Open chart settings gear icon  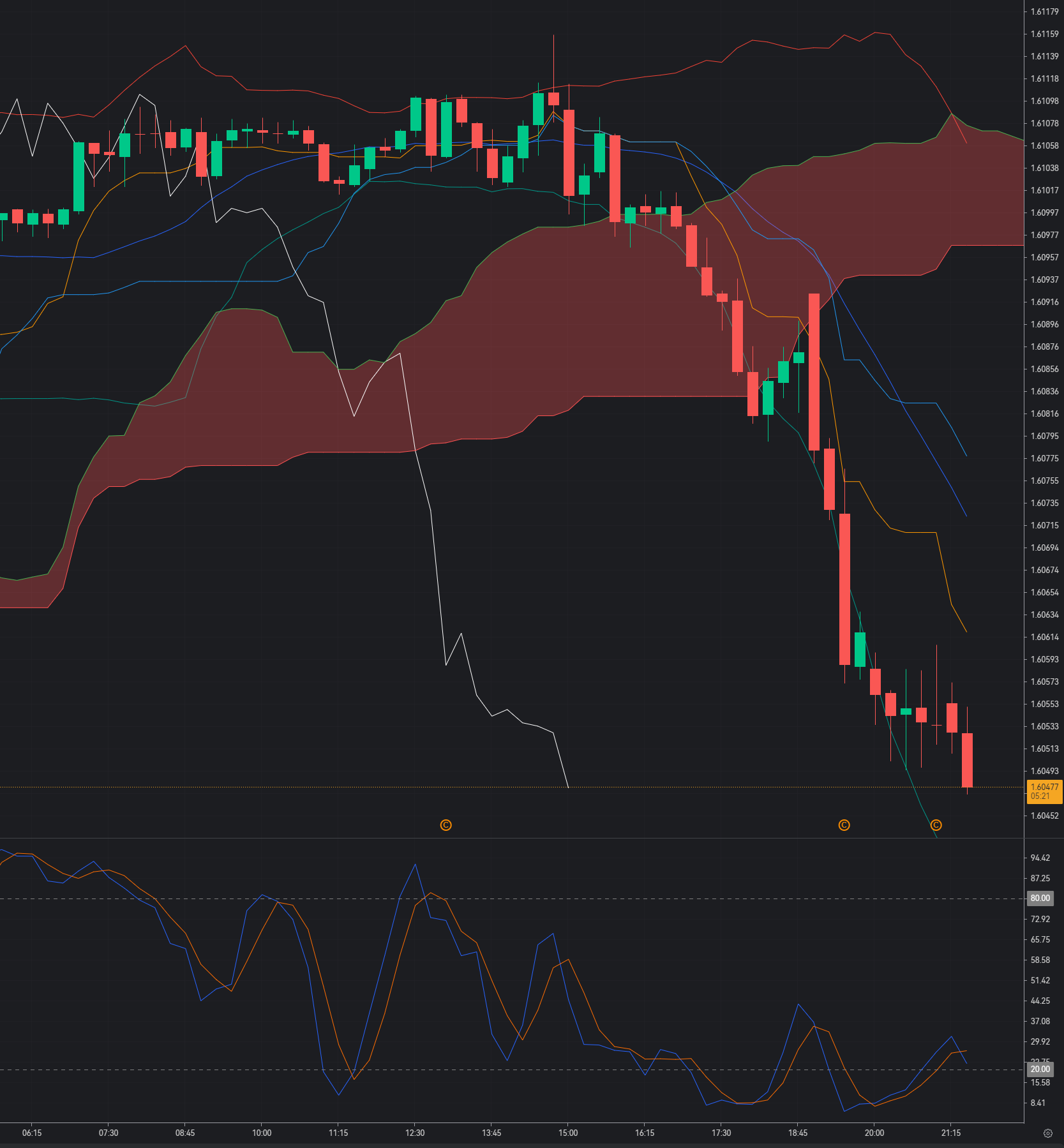point(1047,1133)
